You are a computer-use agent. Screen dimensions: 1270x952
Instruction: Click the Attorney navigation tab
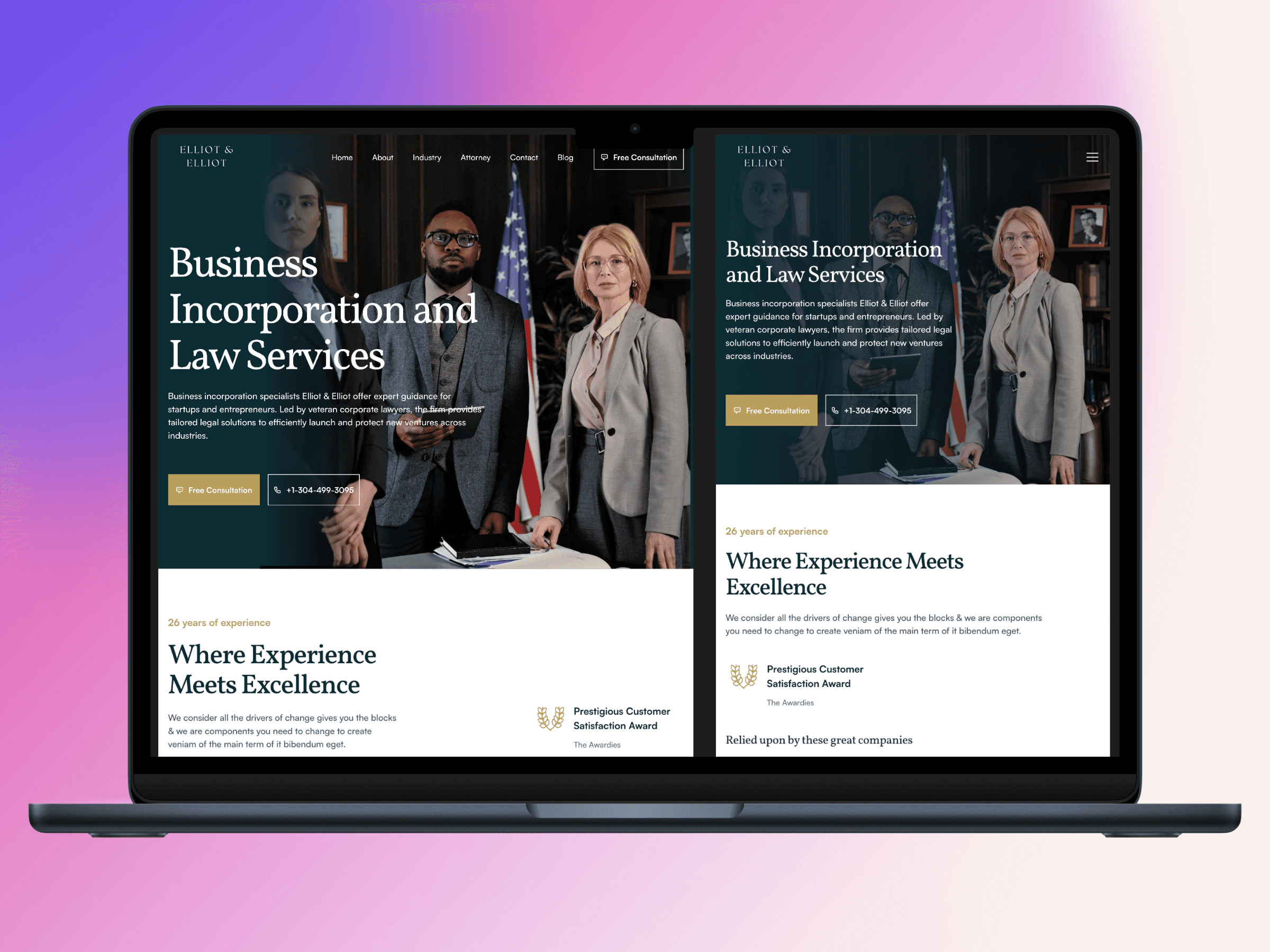click(475, 157)
